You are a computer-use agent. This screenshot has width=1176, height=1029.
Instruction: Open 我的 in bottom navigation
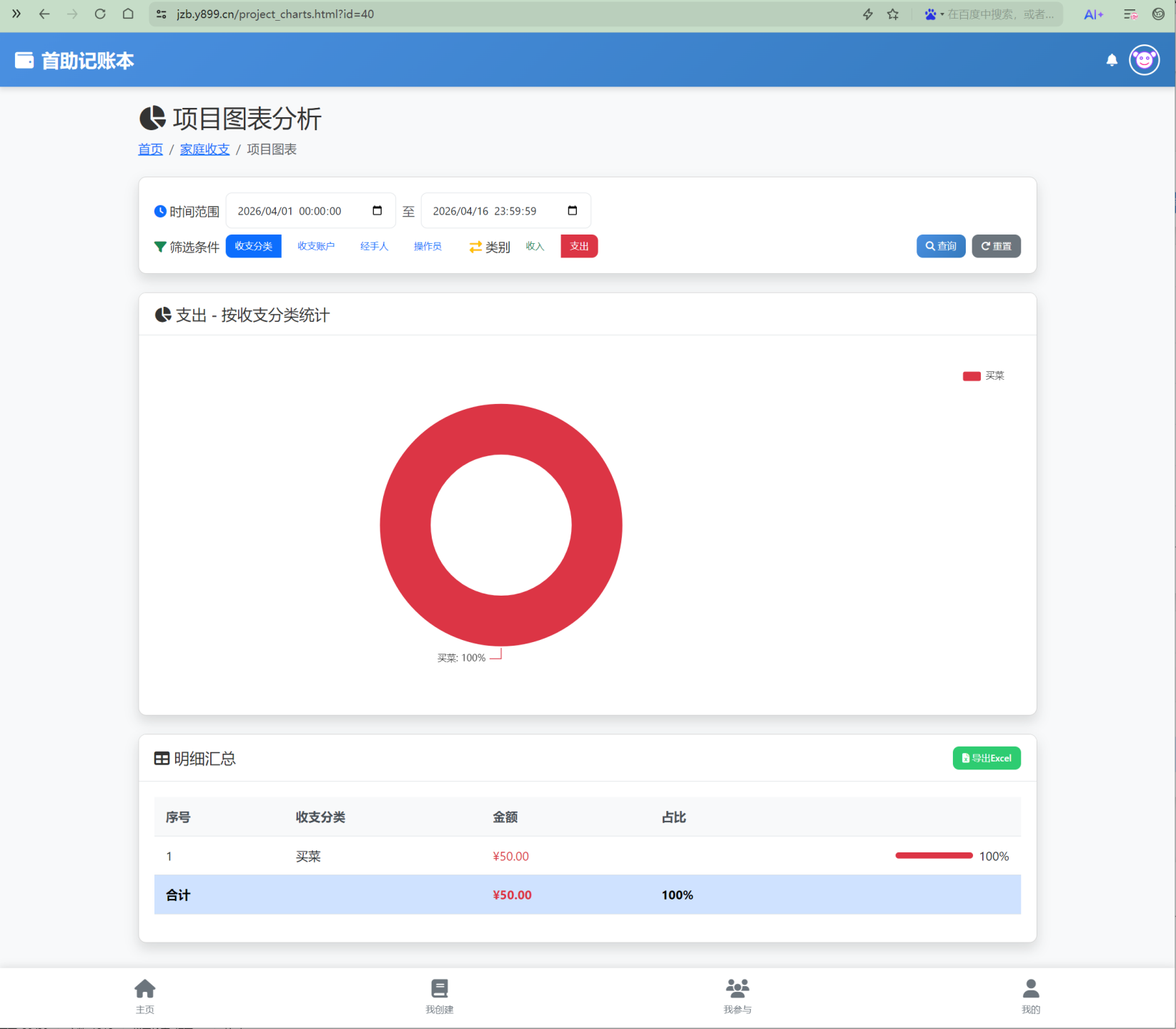1031,996
